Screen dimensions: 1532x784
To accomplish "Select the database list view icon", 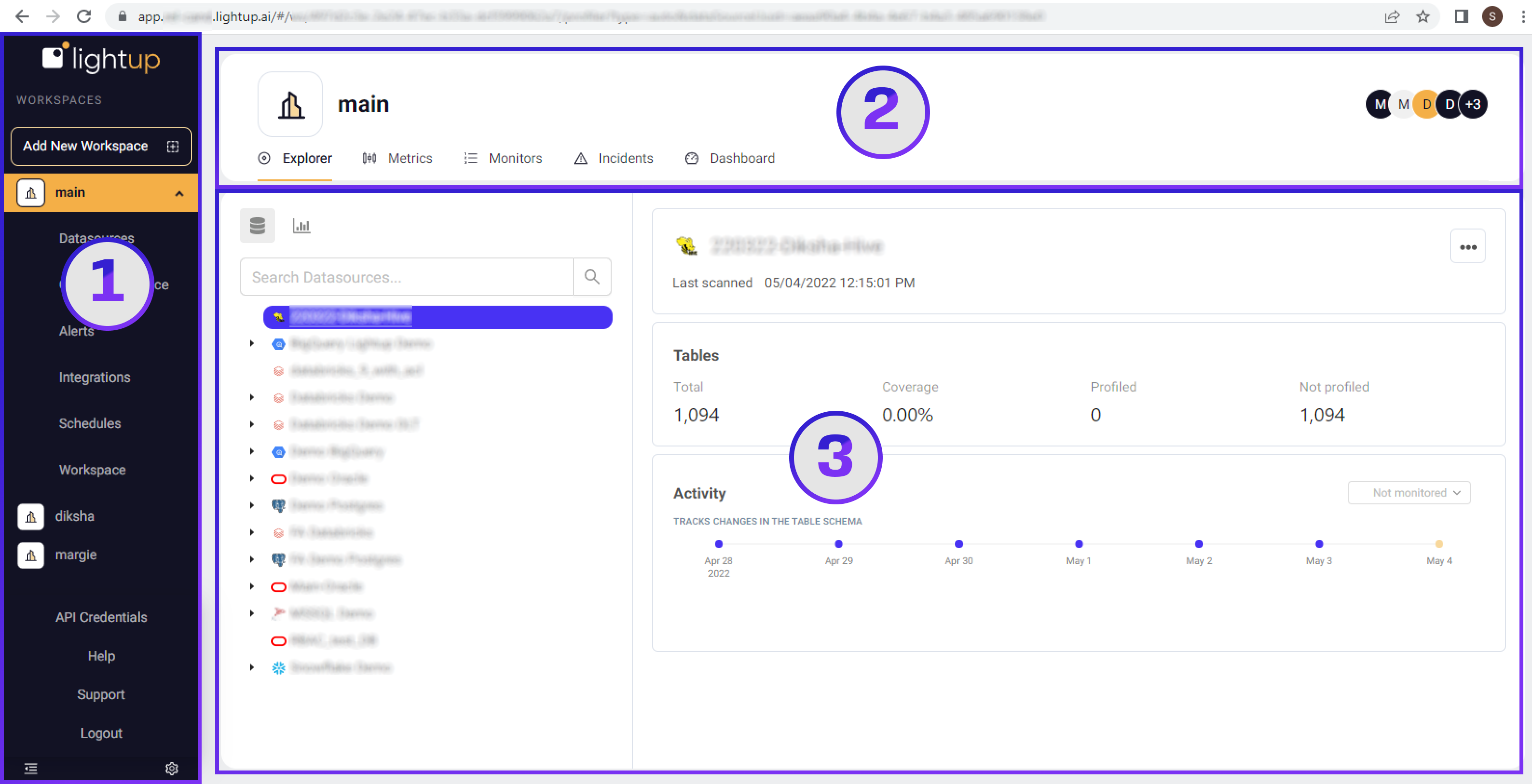I will (258, 225).
